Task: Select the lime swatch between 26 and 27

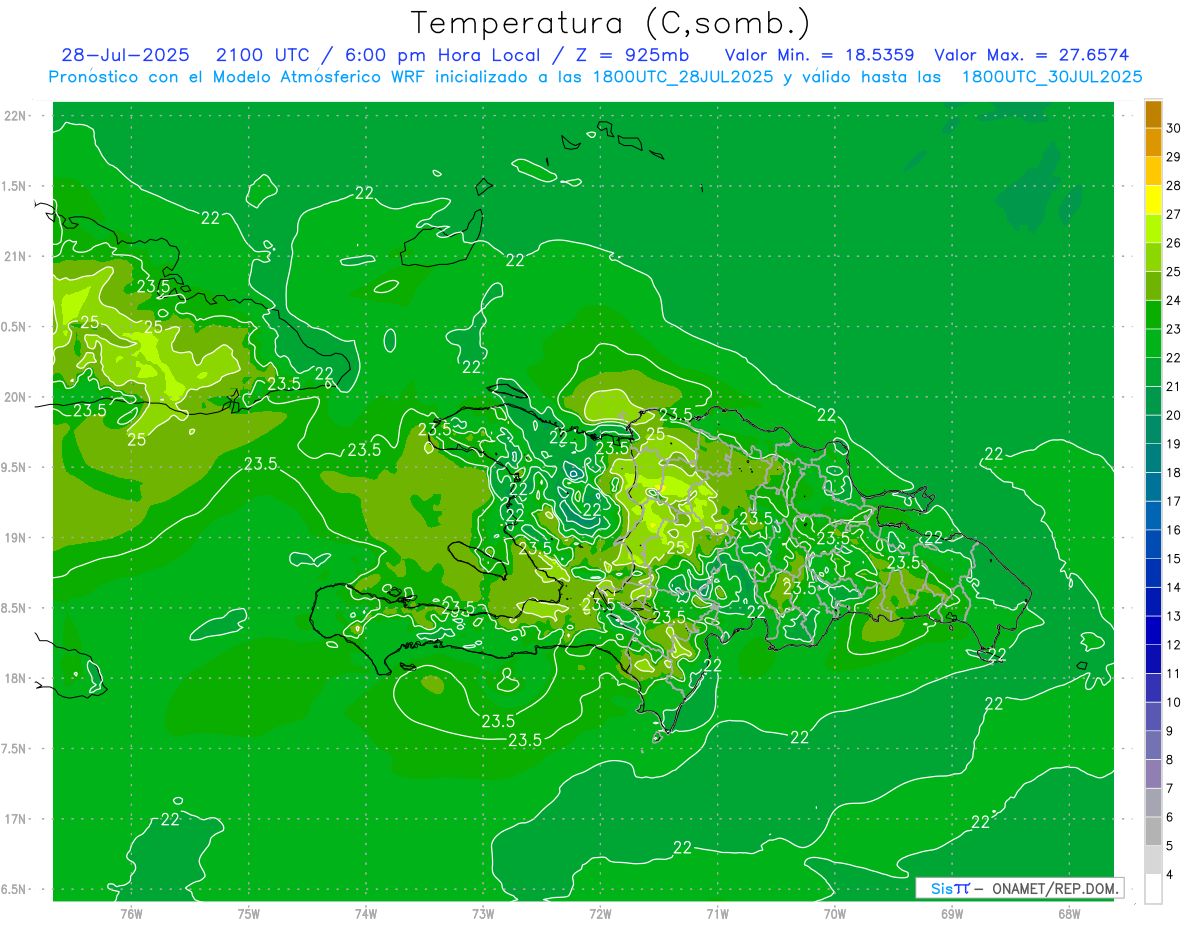Action: pos(1153,229)
